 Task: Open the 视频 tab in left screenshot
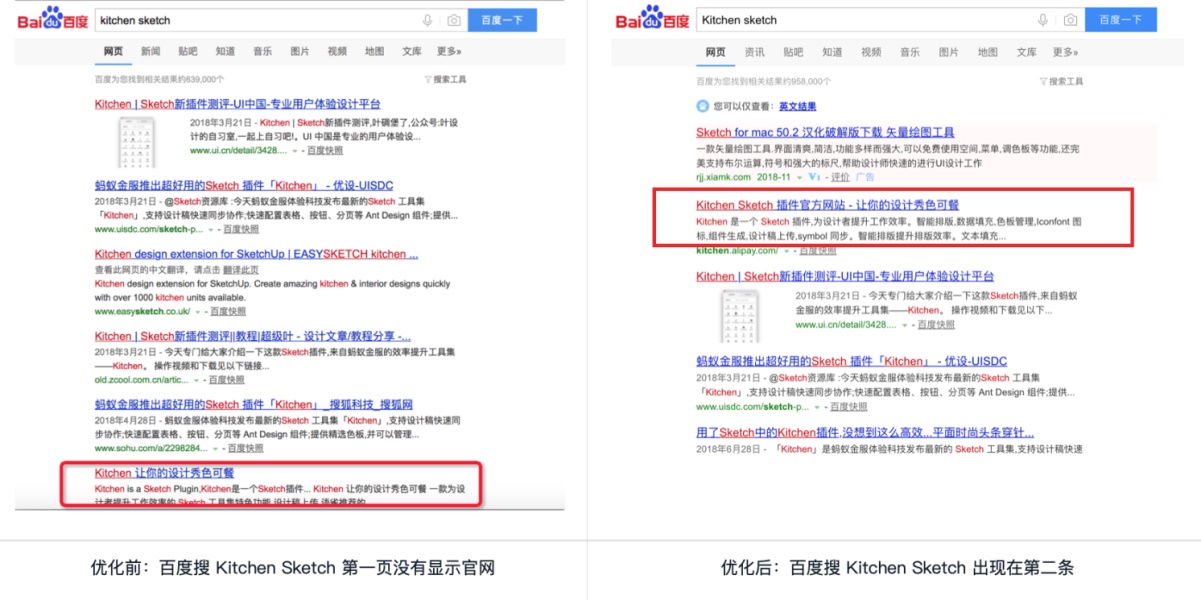point(337,51)
